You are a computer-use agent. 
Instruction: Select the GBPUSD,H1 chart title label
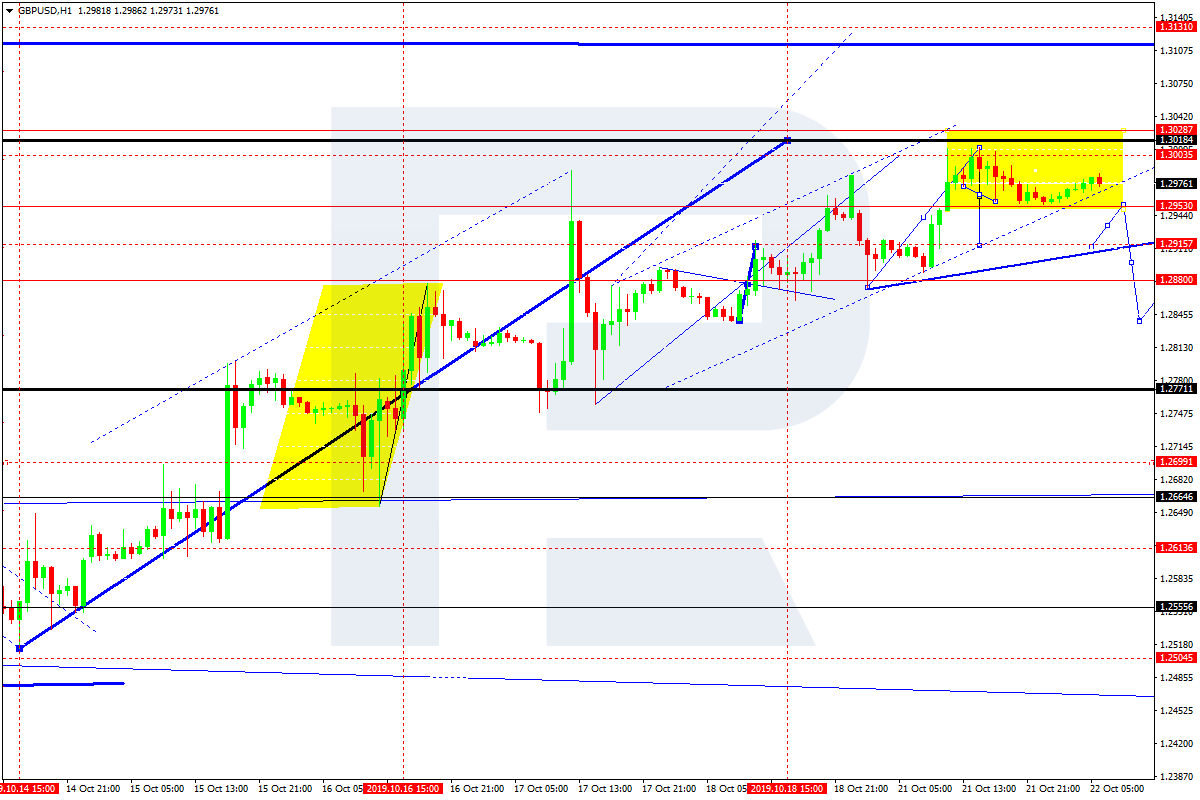point(45,7)
